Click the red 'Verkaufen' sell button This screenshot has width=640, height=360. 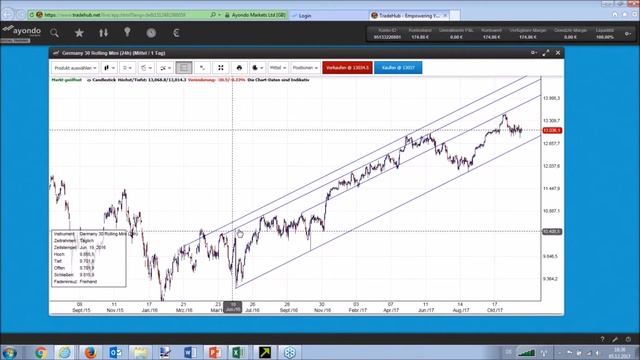[347, 68]
